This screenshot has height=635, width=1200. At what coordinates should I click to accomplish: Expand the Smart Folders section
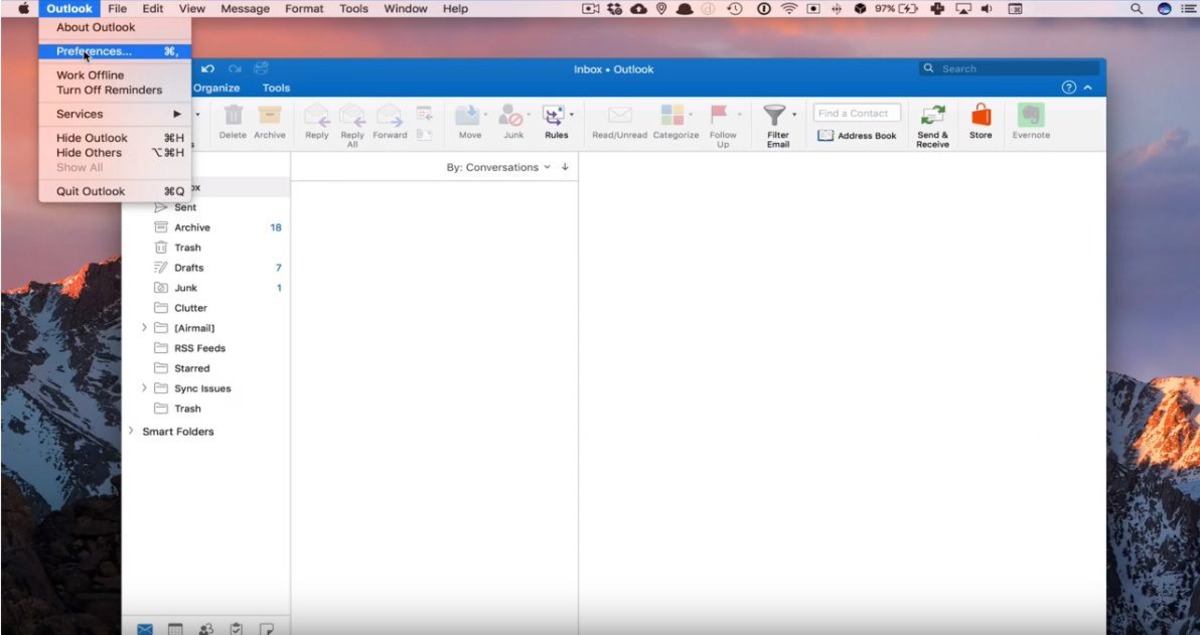click(x=131, y=431)
